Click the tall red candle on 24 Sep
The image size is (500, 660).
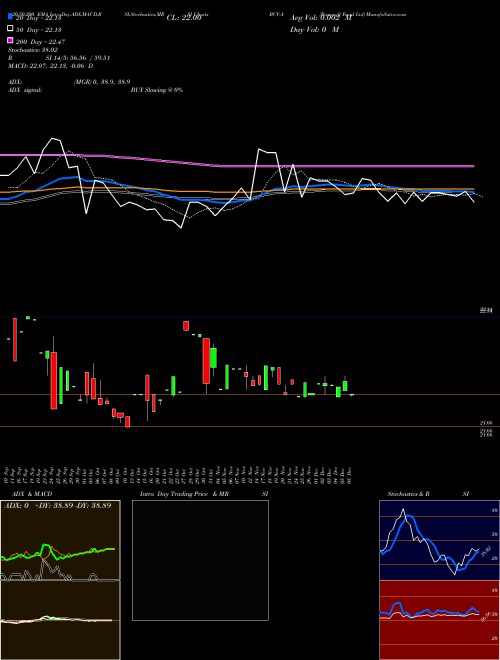54,381
